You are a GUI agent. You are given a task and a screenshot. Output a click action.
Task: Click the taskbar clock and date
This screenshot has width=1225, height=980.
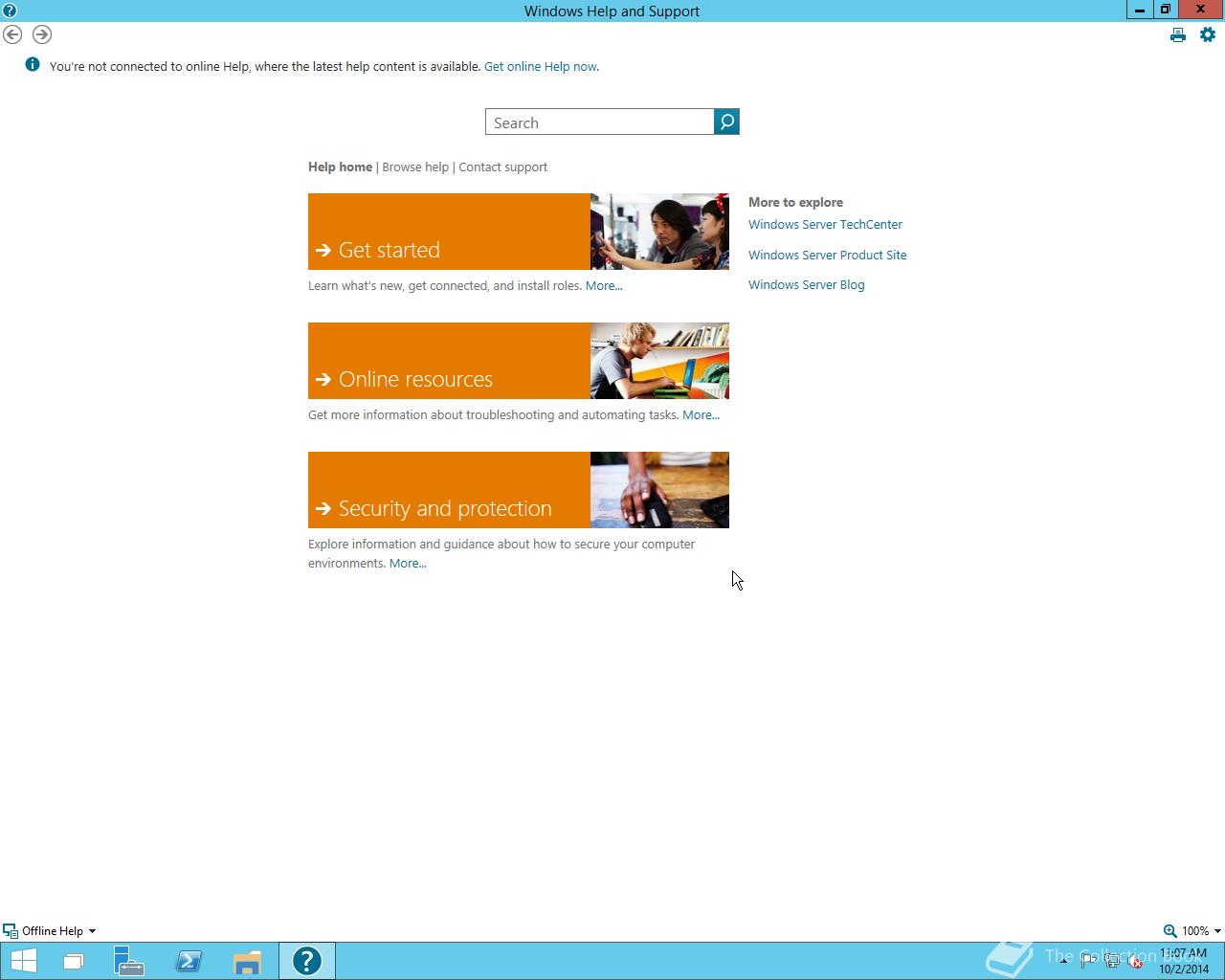1184,961
